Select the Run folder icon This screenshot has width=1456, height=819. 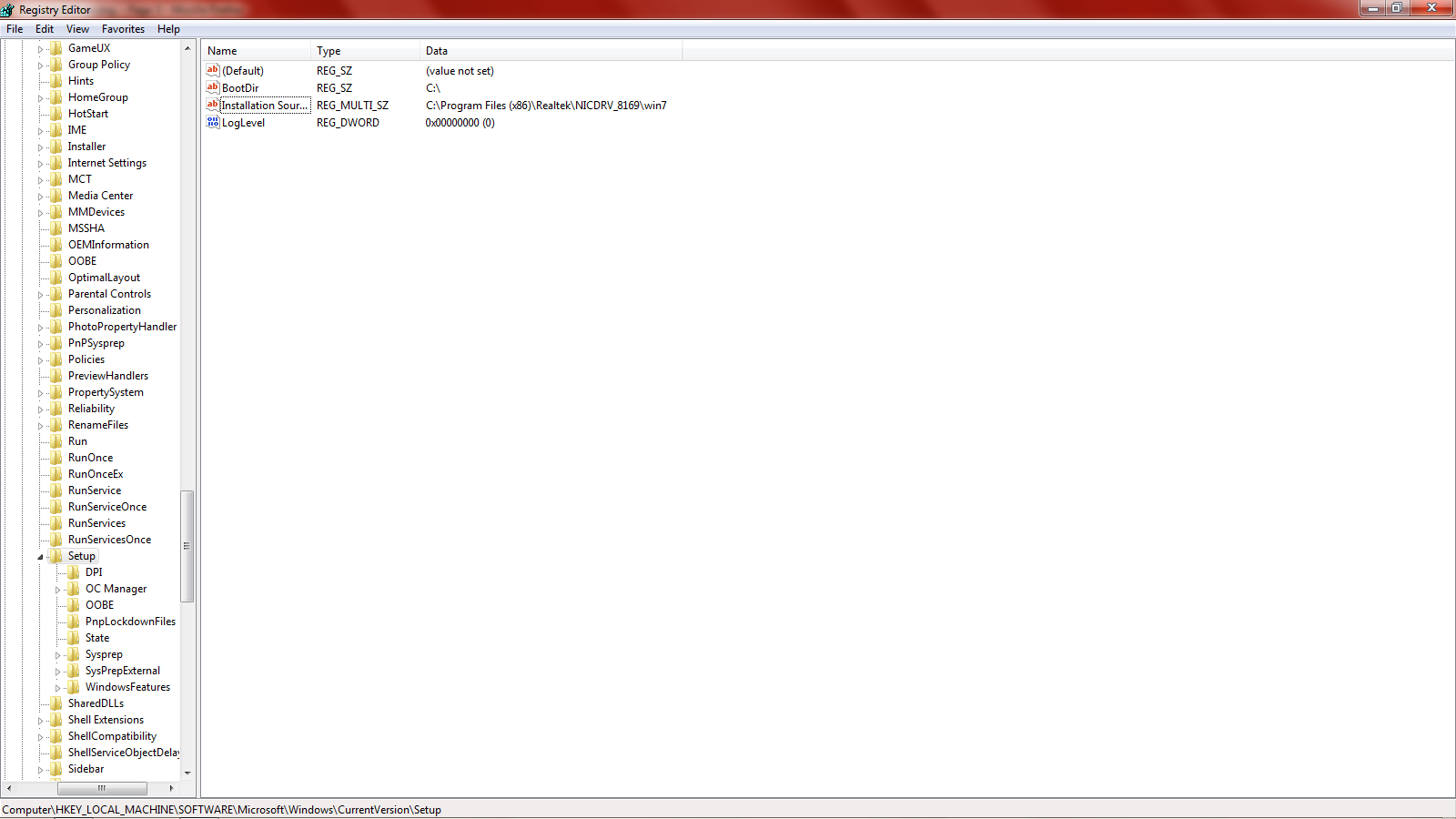tap(56, 441)
